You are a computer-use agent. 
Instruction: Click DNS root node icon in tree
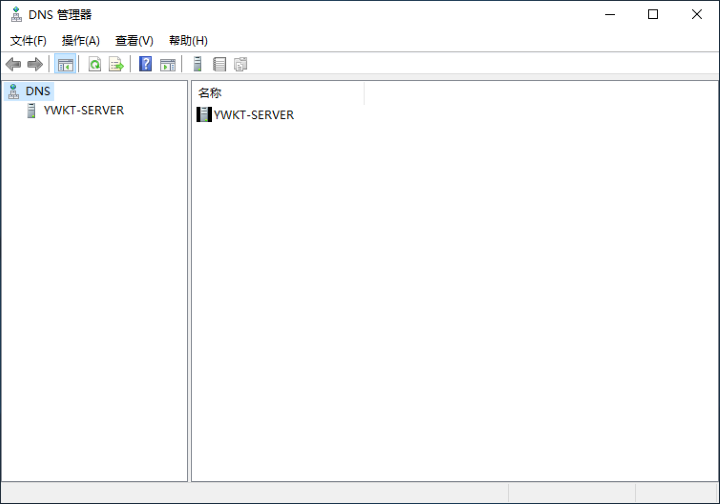14,91
